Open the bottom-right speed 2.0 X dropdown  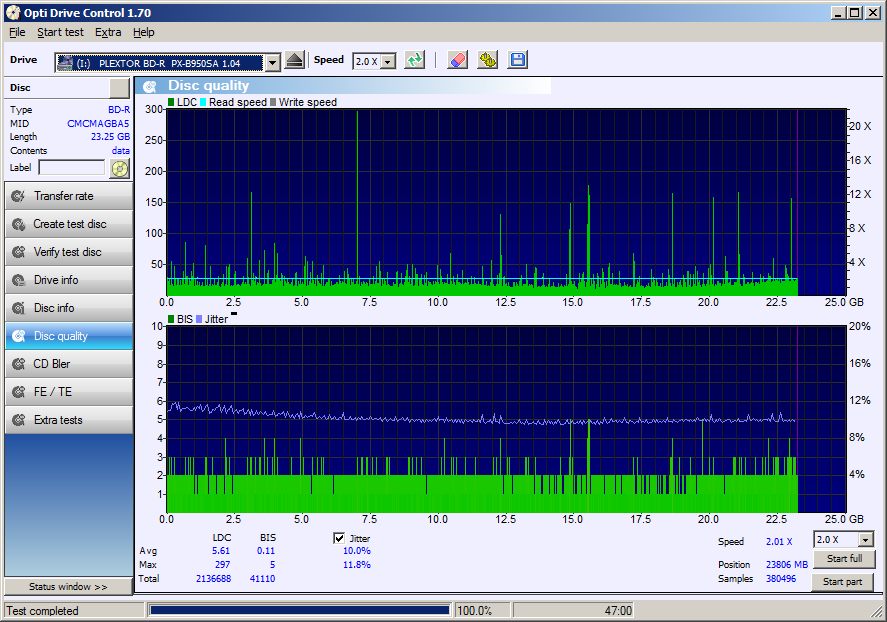point(866,540)
